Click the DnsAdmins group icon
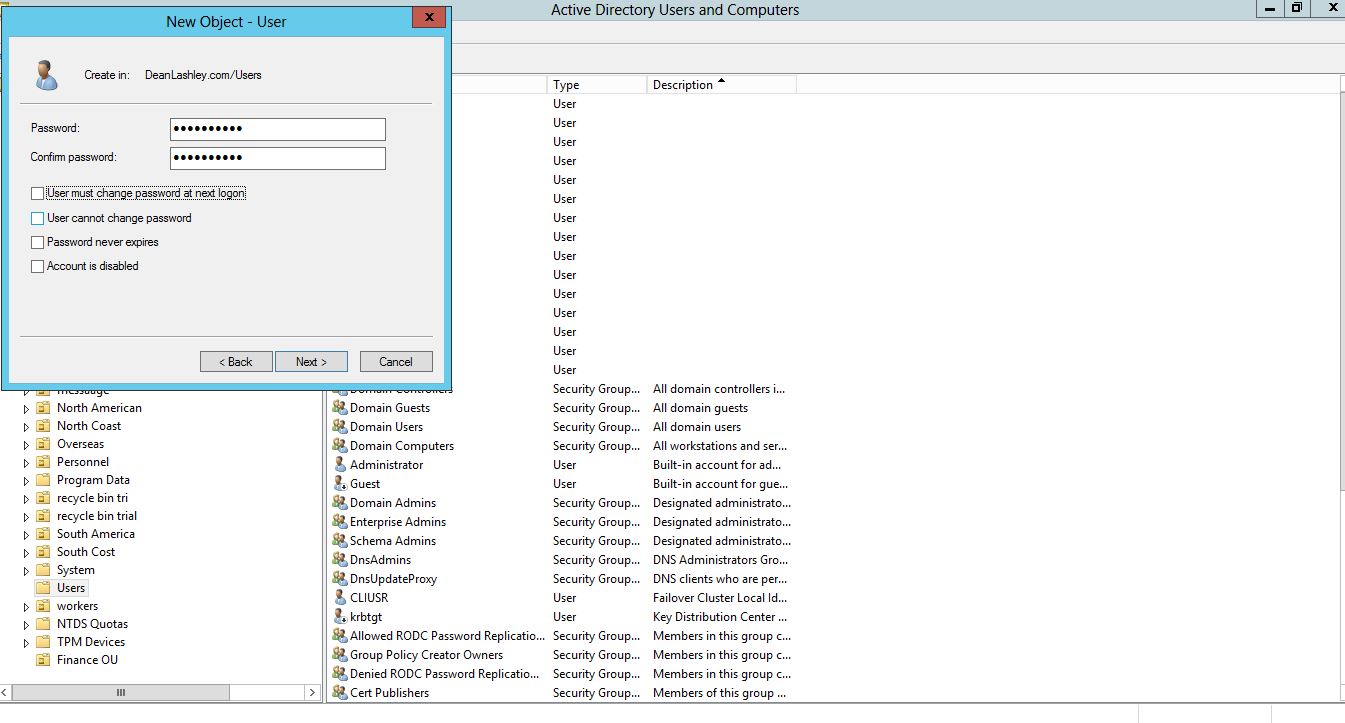The width and height of the screenshot is (1345, 723). pyautogui.click(x=340, y=560)
